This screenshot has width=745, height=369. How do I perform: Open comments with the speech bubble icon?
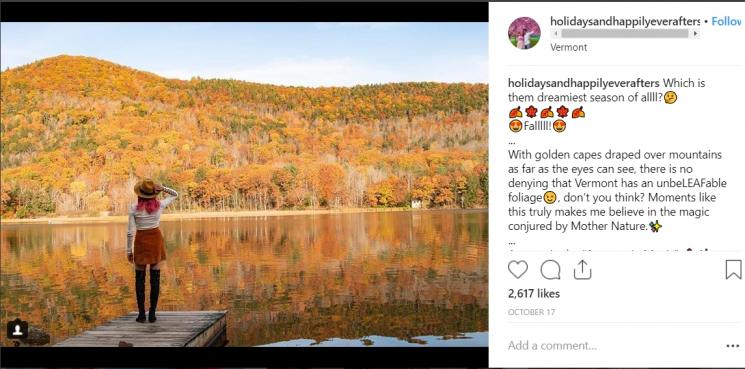coord(550,270)
